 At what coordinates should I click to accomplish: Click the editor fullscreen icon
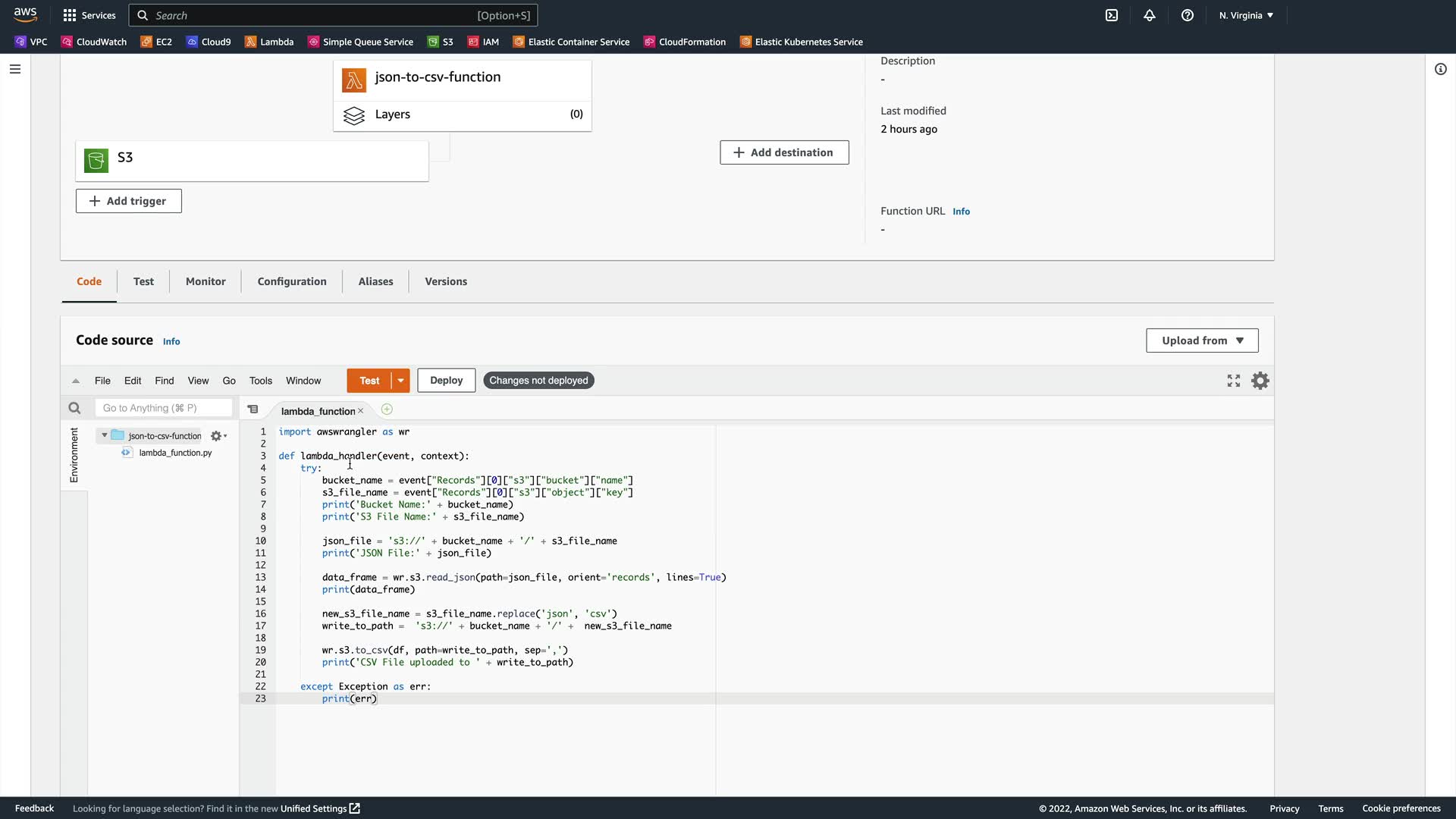pyautogui.click(x=1234, y=381)
